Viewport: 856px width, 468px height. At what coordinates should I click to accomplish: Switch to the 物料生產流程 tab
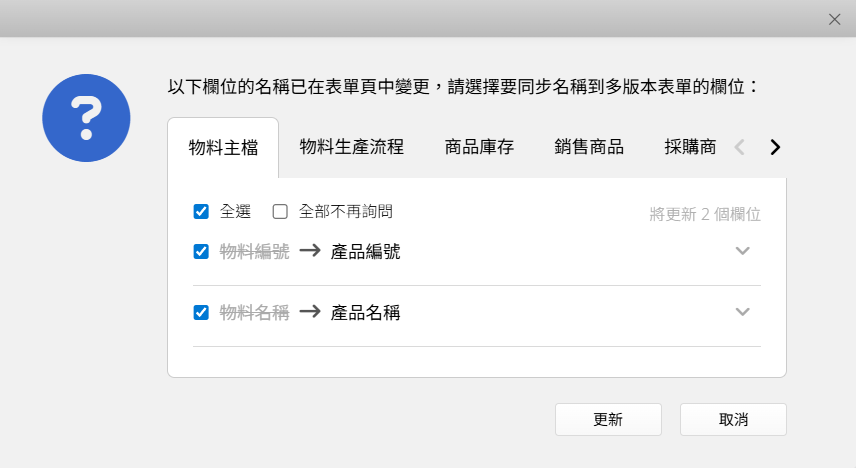(352, 147)
